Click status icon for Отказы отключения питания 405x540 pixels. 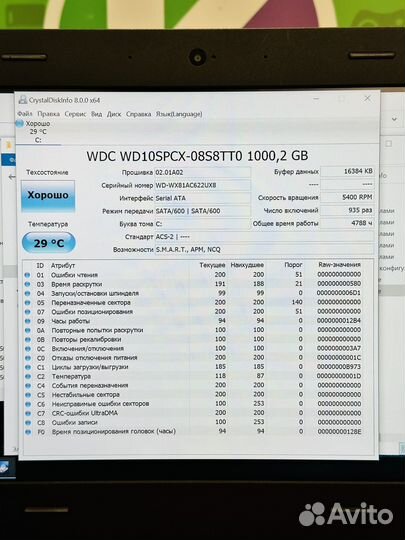(x=28, y=358)
